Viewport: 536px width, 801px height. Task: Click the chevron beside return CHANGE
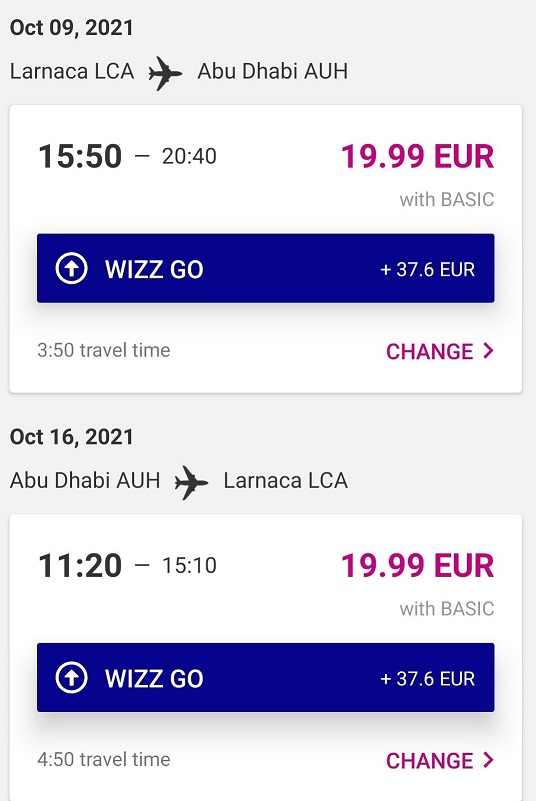coord(488,760)
